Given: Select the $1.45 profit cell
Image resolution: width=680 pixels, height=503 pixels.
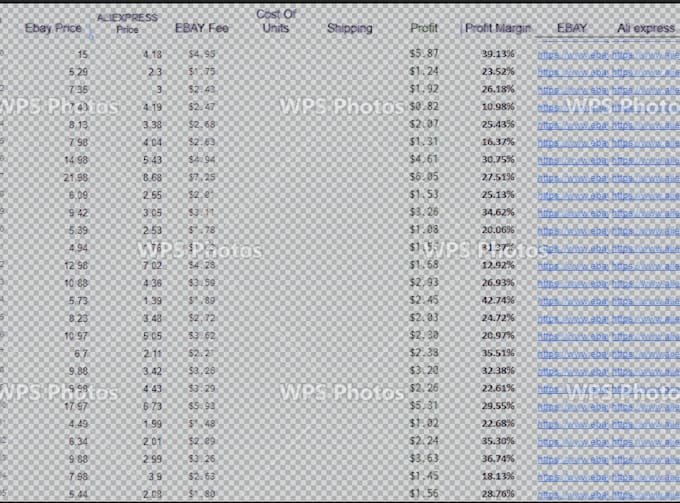Looking at the screenshot, I should (424, 476).
